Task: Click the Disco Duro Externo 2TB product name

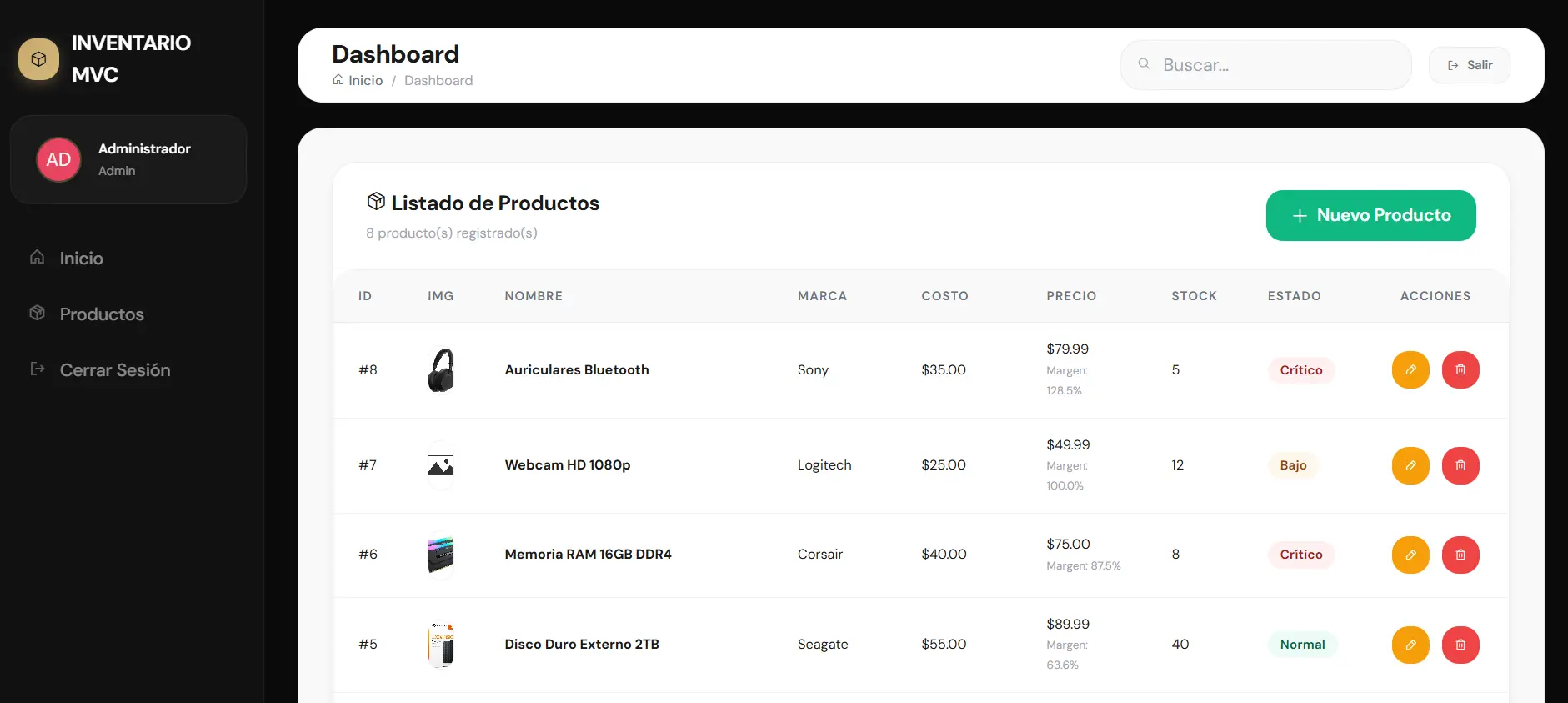Action: pyautogui.click(x=582, y=645)
